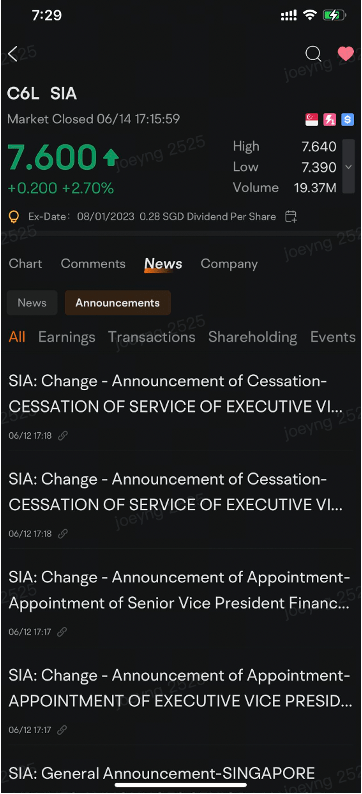Tap the back arrow icon
Viewport: 362px width, 794px height.
tap(13, 54)
